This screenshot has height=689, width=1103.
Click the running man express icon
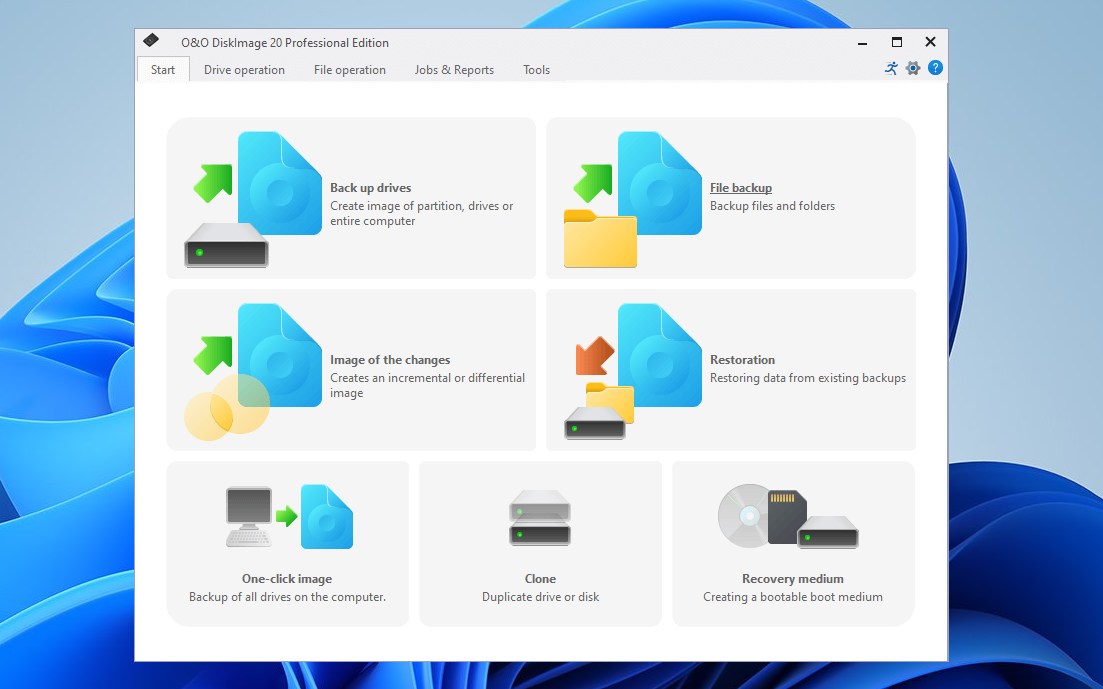click(x=891, y=68)
